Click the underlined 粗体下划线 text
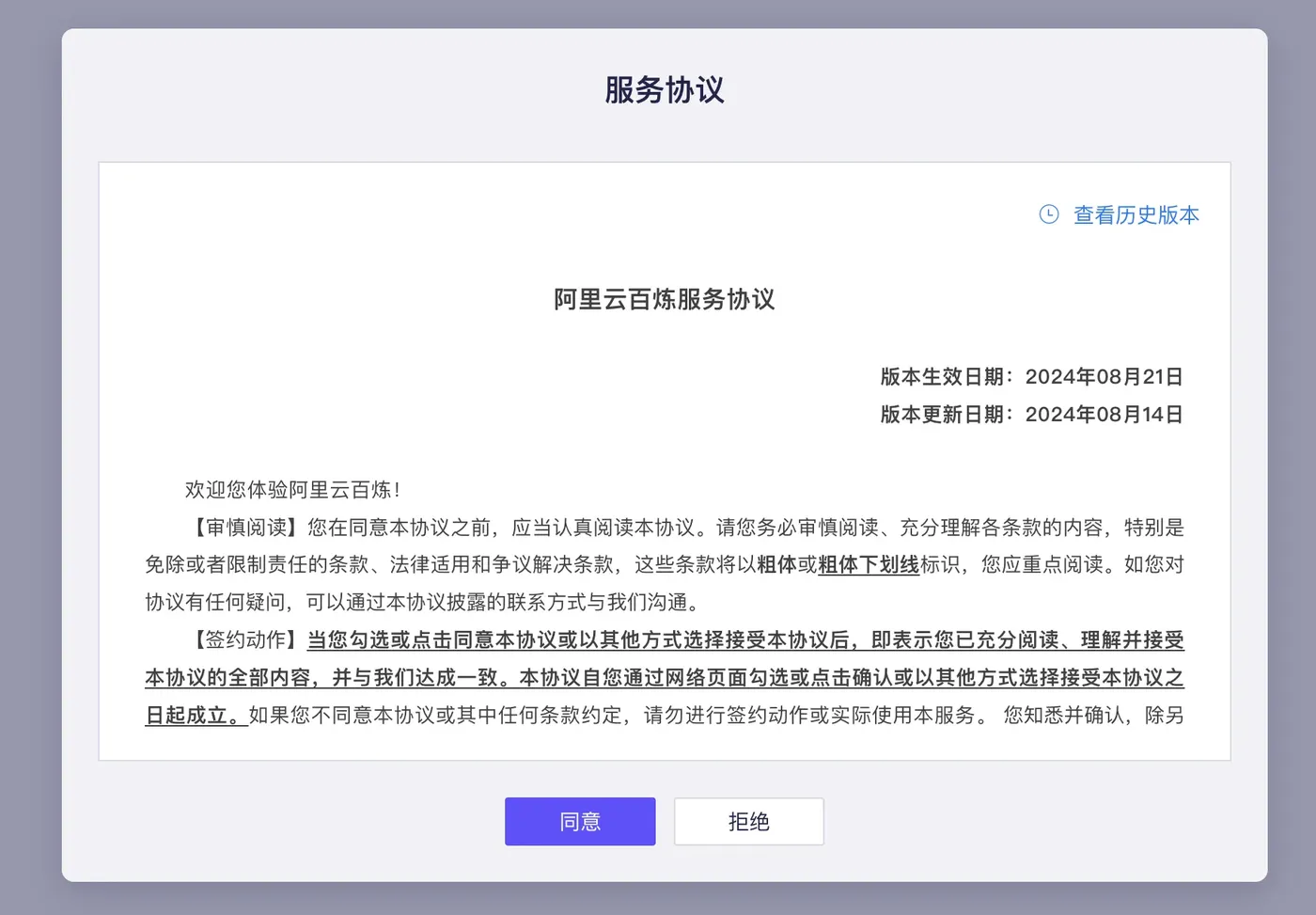The height and width of the screenshot is (915, 1316). [869, 565]
